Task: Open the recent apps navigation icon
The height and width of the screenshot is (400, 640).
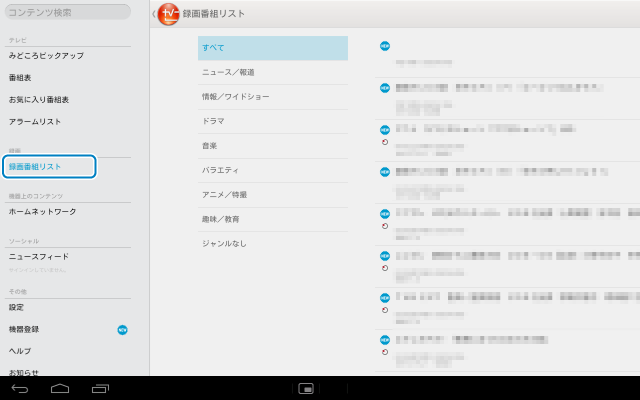Action: [x=100, y=387]
